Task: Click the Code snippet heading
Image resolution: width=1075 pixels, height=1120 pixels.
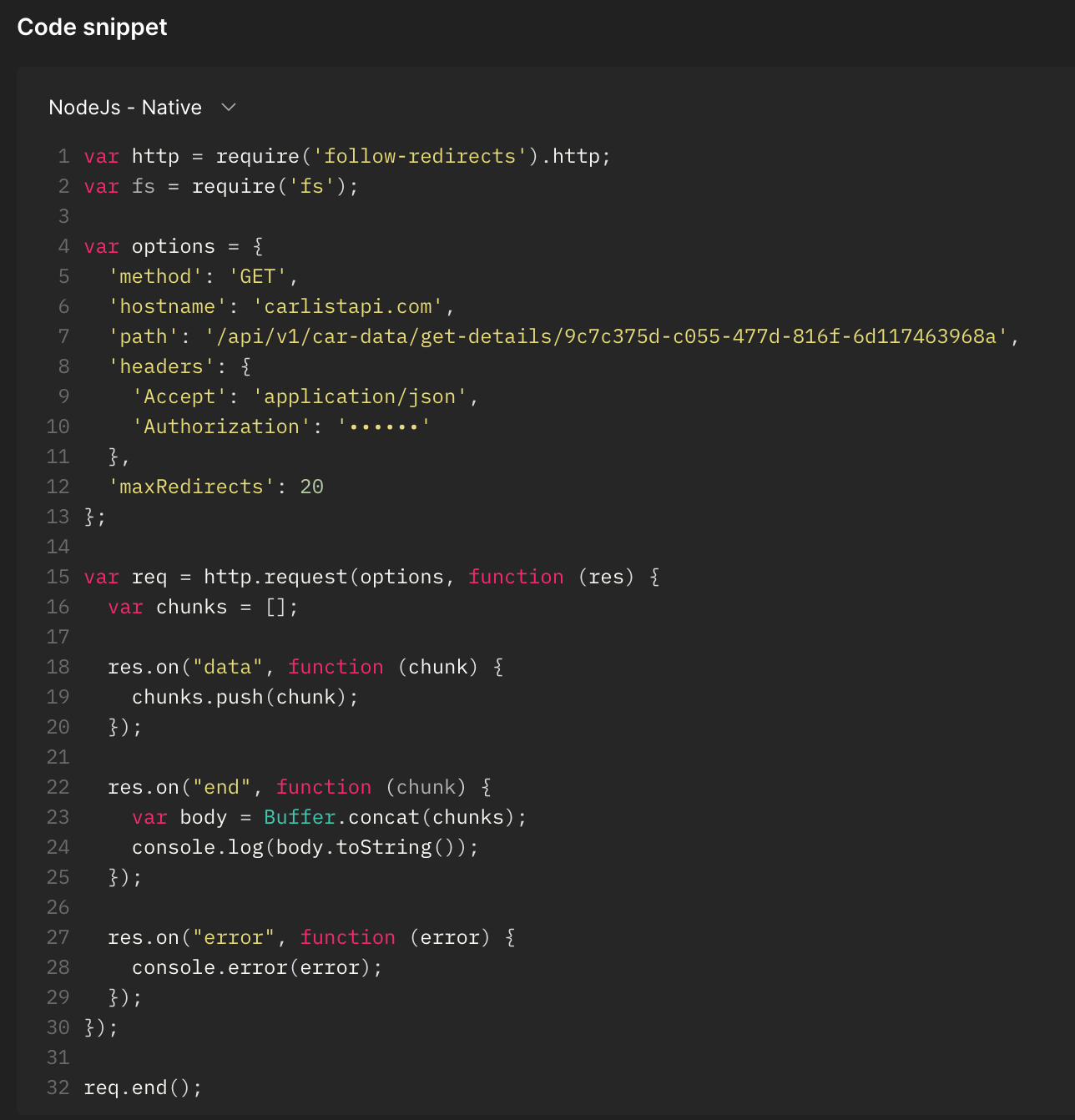Action: click(92, 28)
